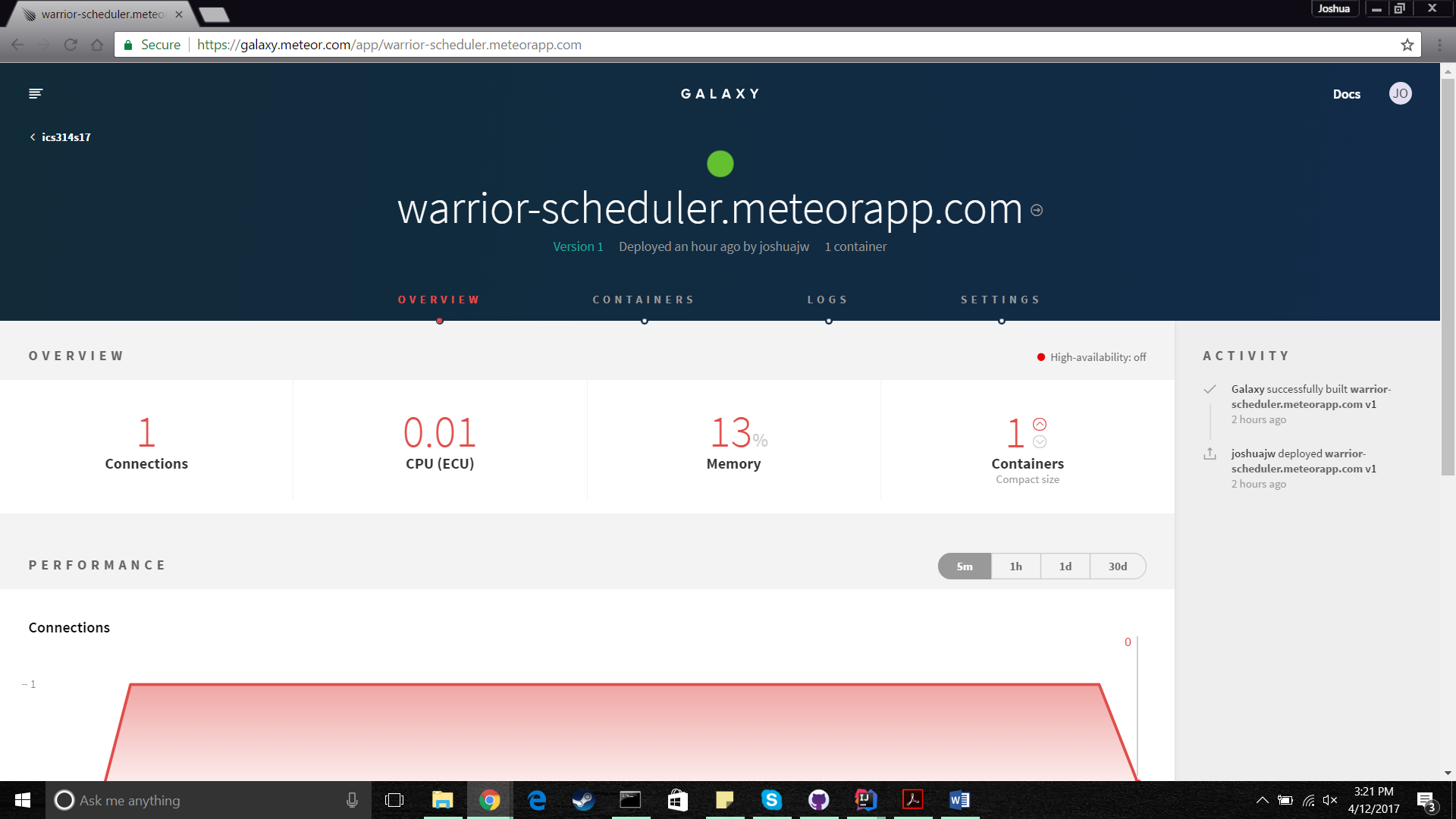Image resolution: width=1456 pixels, height=819 pixels.
Task: Select the 5m performance range
Action: [x=965, y=566]
